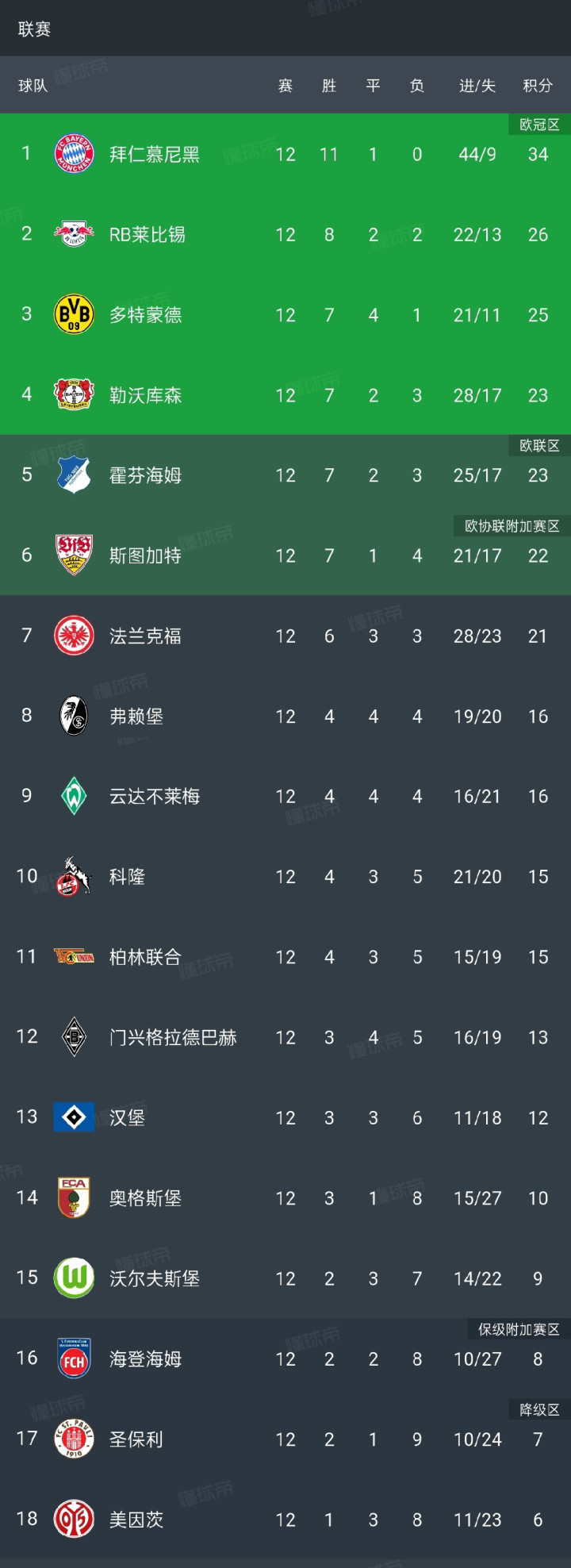Tap the RB Leipzig team logo
Image resolution: width=571 pixels, height=1568 pixels.
click(74, 234)
